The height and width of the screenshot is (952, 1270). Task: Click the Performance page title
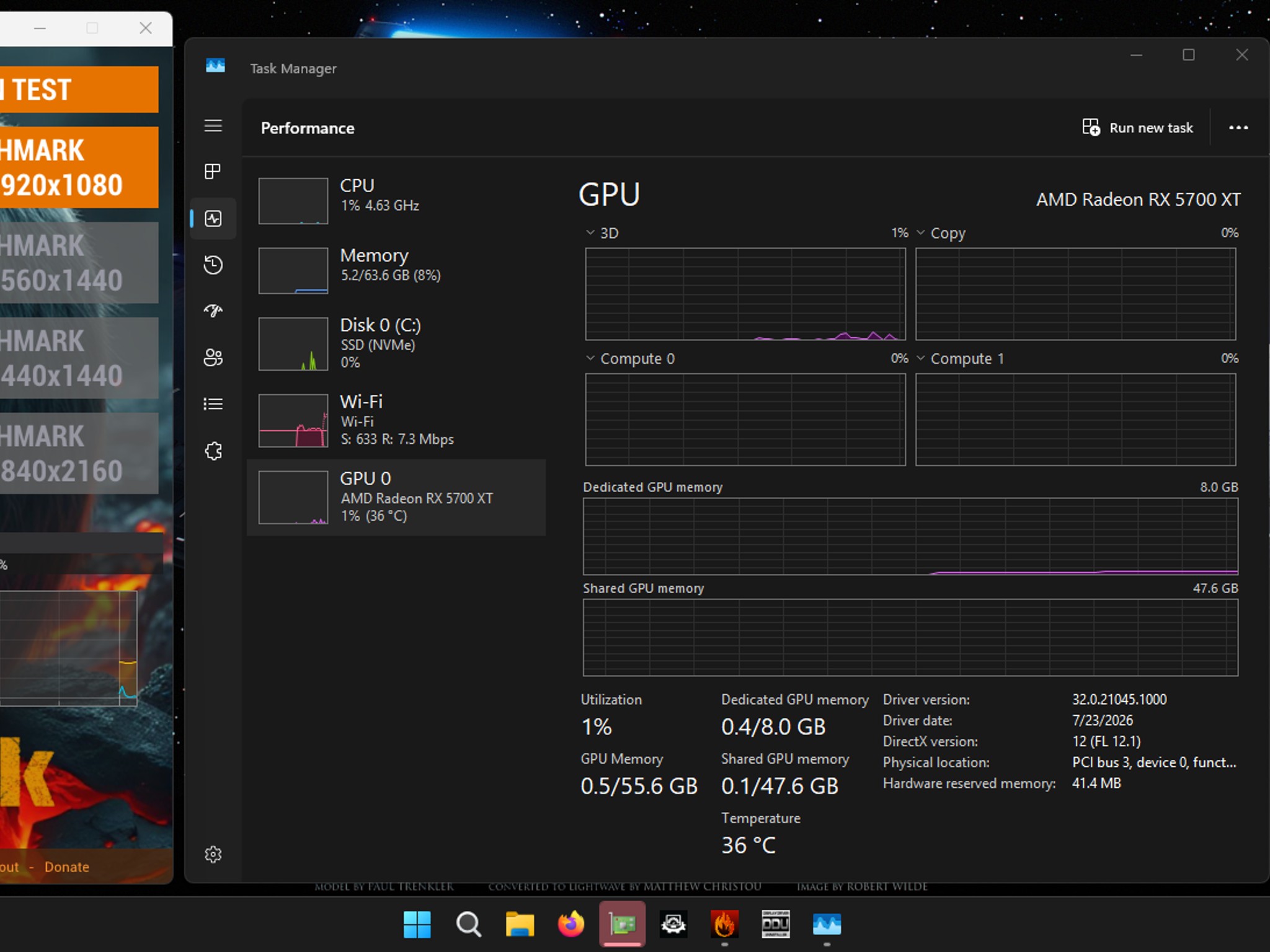pyautogui.click(x=308, y=128)
